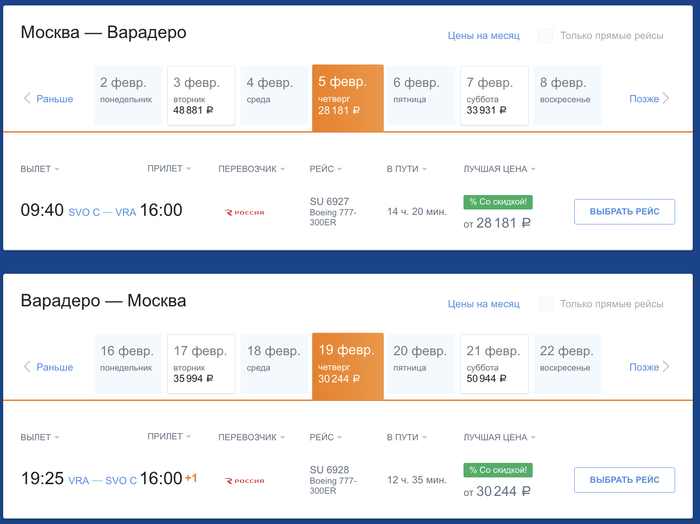The image size is (700, 524).
Task: Select the 3 февр. date tab
Action: point(201,96)
